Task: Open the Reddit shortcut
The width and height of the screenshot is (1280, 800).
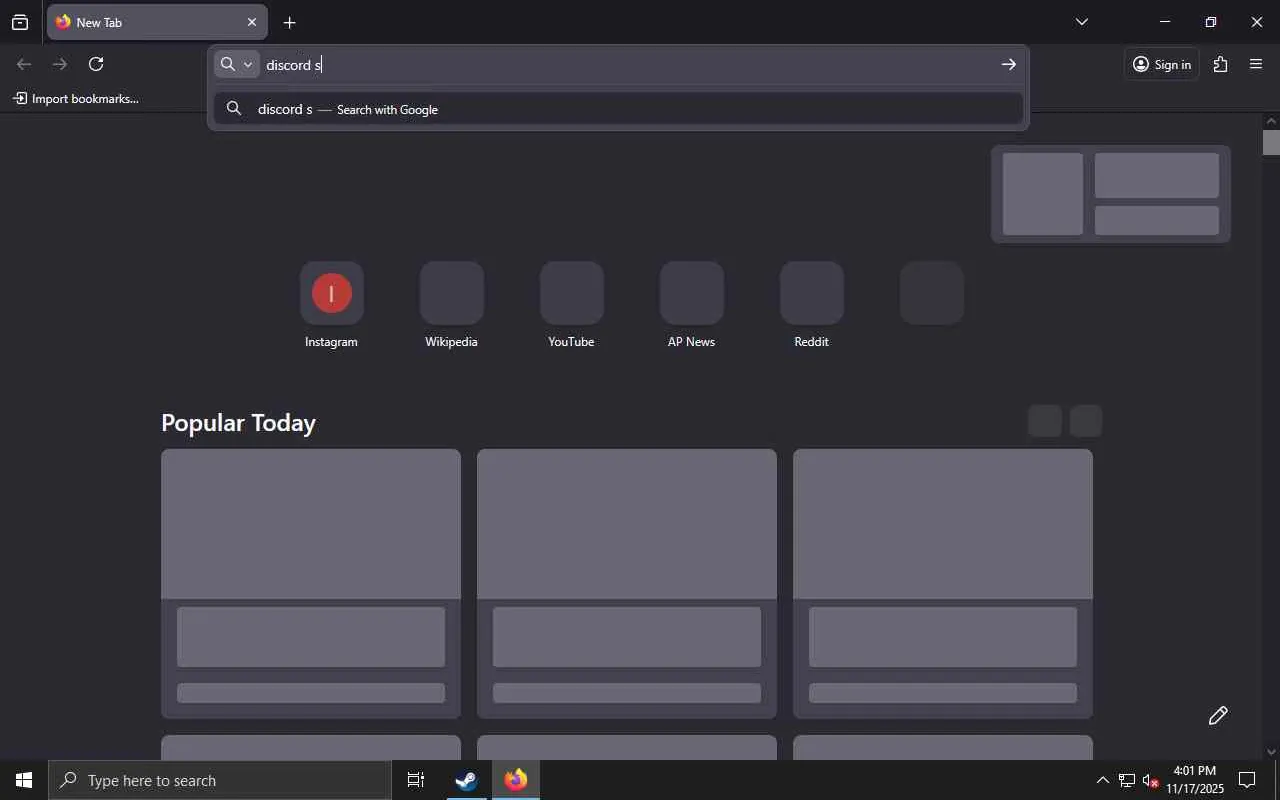Action: (811, 306)
